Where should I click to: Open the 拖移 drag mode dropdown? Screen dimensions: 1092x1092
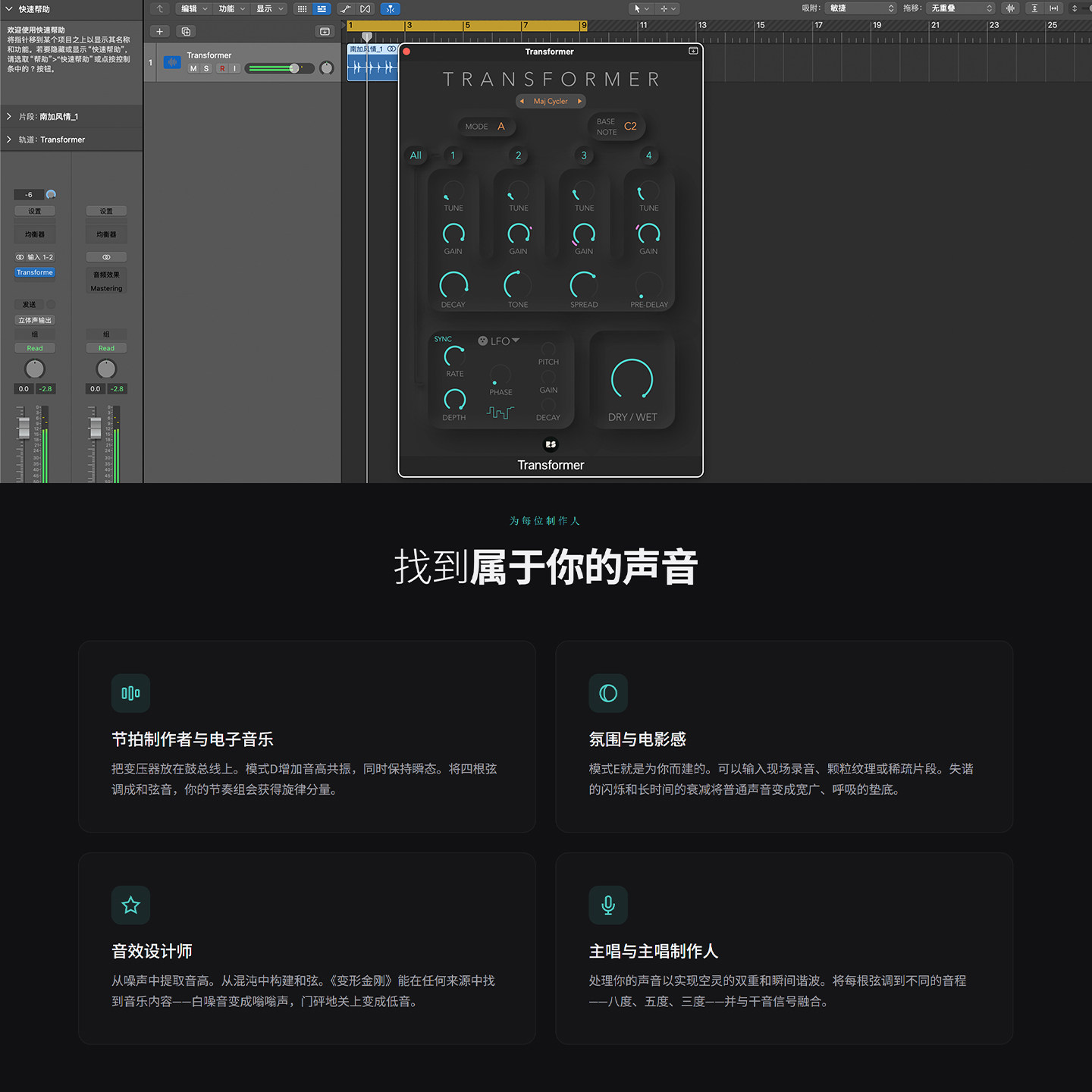coord(962,8)
